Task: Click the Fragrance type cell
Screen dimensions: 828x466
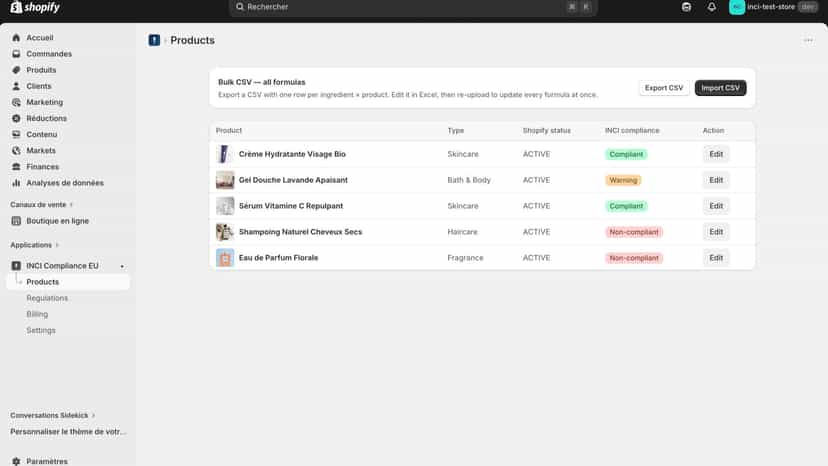Action: (465, 258)
